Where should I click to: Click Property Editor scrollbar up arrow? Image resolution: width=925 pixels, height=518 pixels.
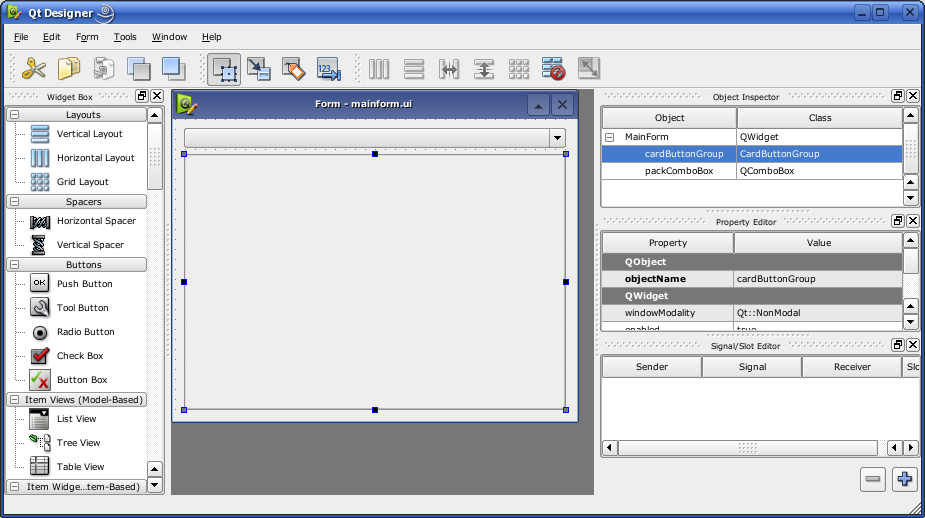tap(910, 240)
